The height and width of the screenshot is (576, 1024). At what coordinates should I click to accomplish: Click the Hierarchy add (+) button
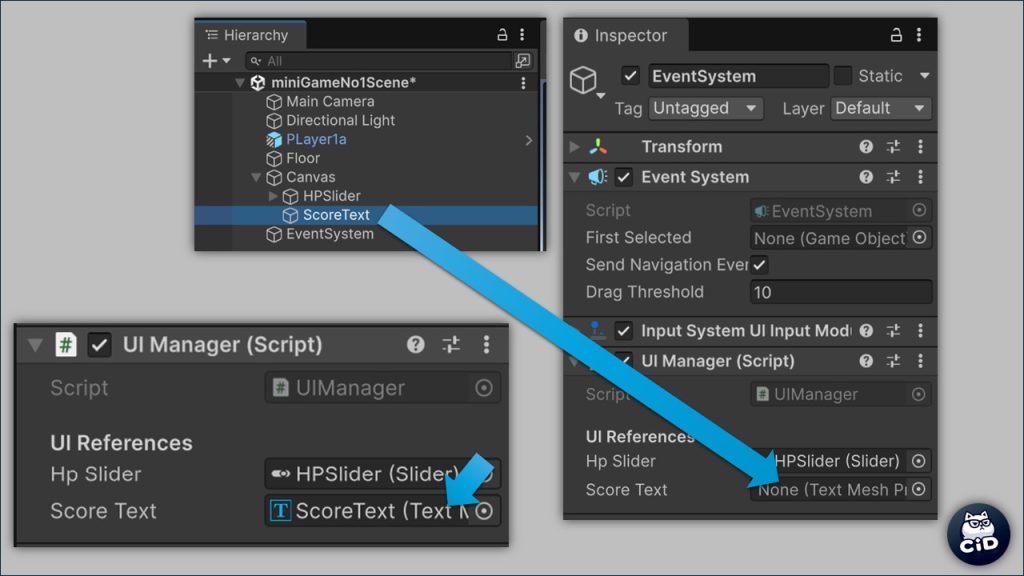click(x=210, y=61)
